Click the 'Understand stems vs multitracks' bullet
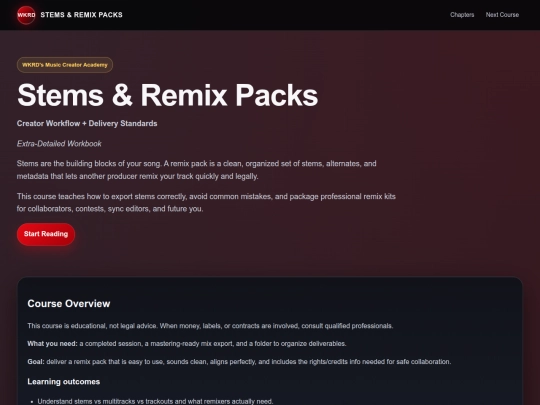Image resolution: width=540 pixels, height=405 pixels. pyautogui.click(x=155, y=401)
